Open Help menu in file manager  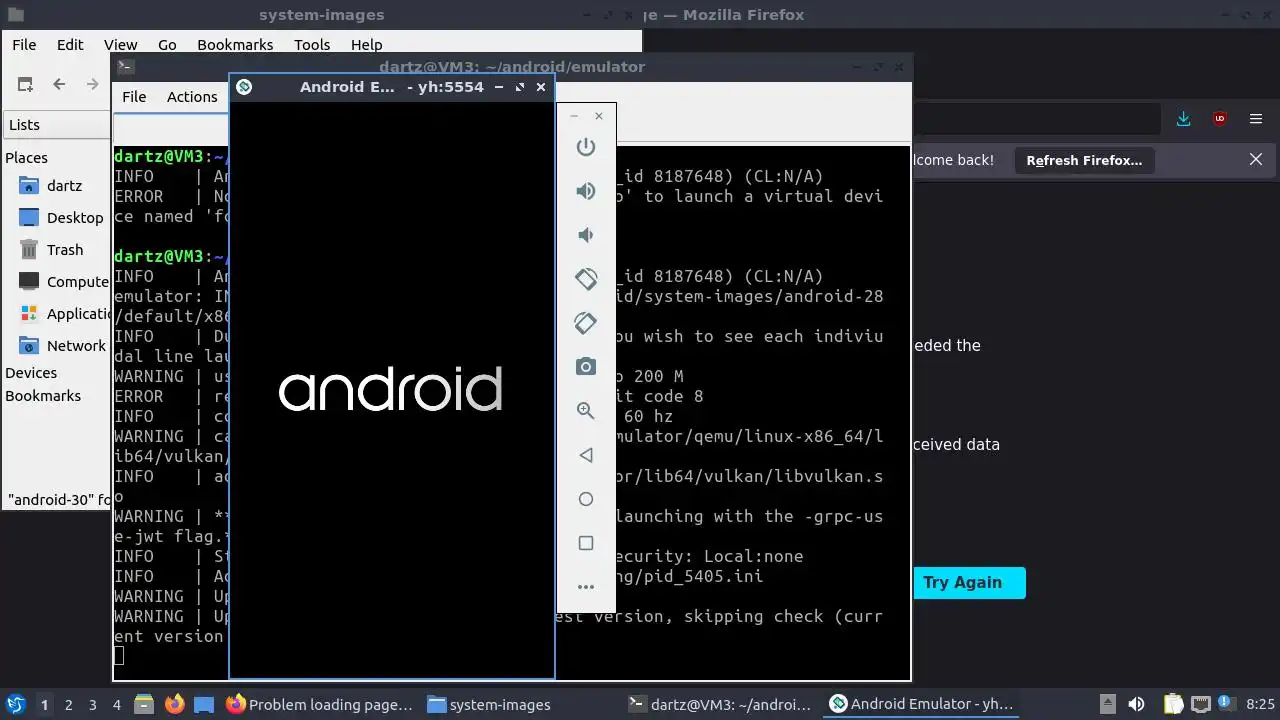pyautogui.click(x=366, y=45)
